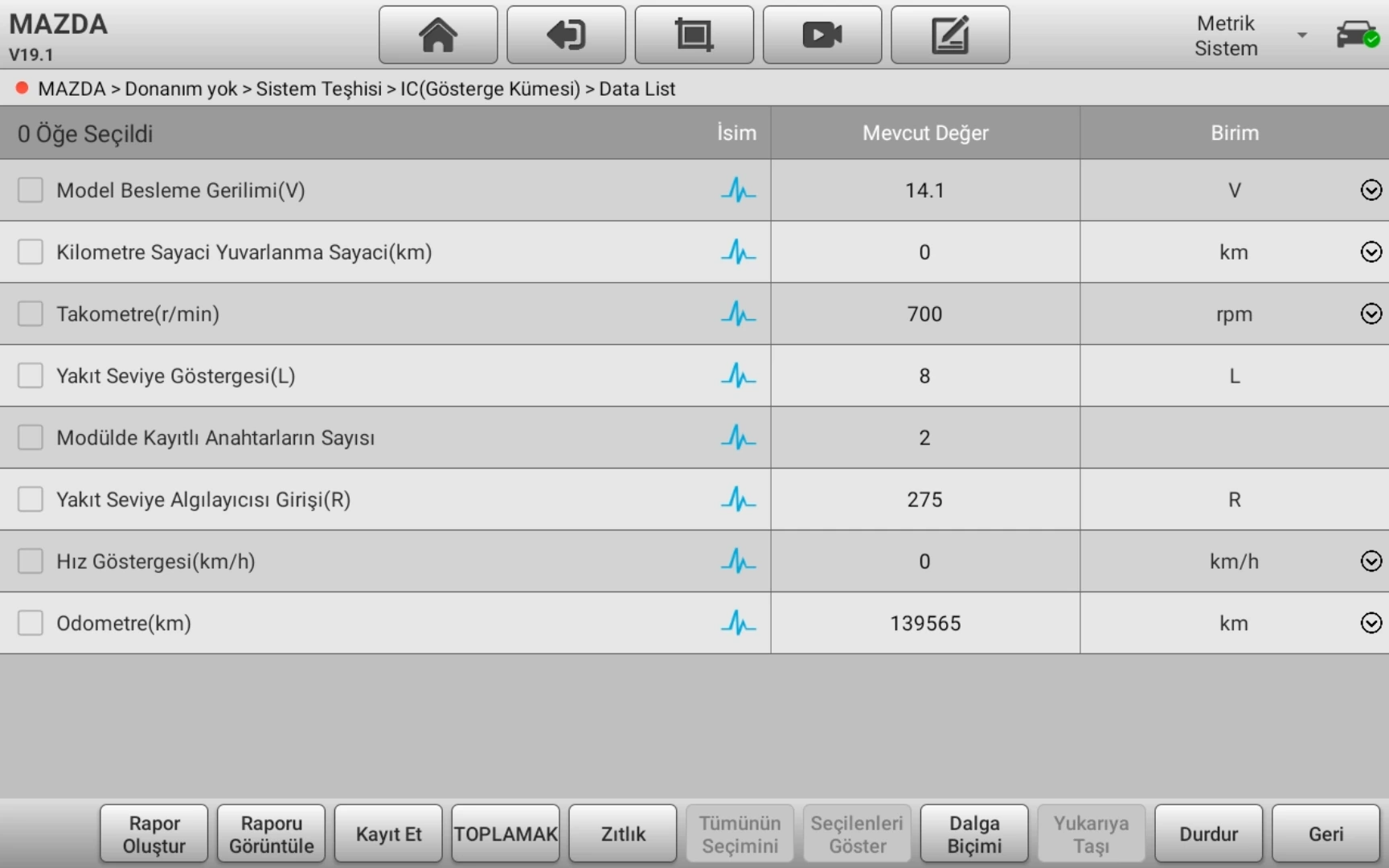Screen dimensions: 1389x868
Task: Open the Metrik Sistem unit dropdown
Action: point(1252,35)
